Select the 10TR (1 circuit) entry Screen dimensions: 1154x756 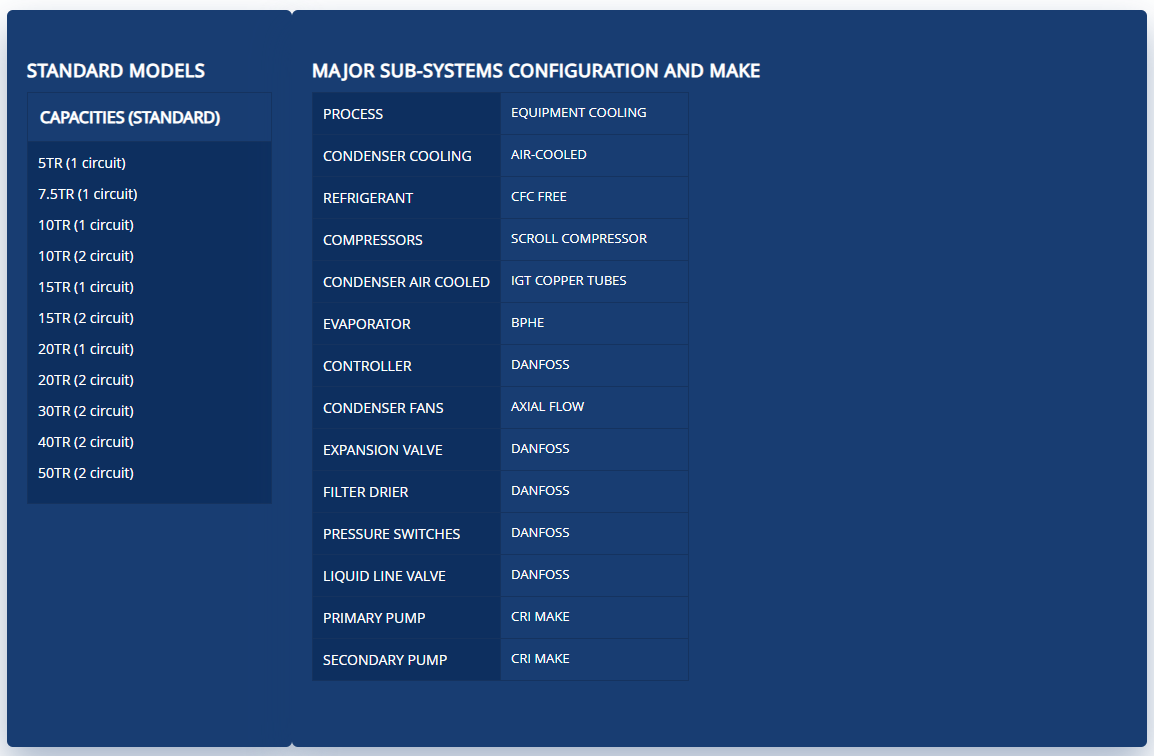coord(85,225)
